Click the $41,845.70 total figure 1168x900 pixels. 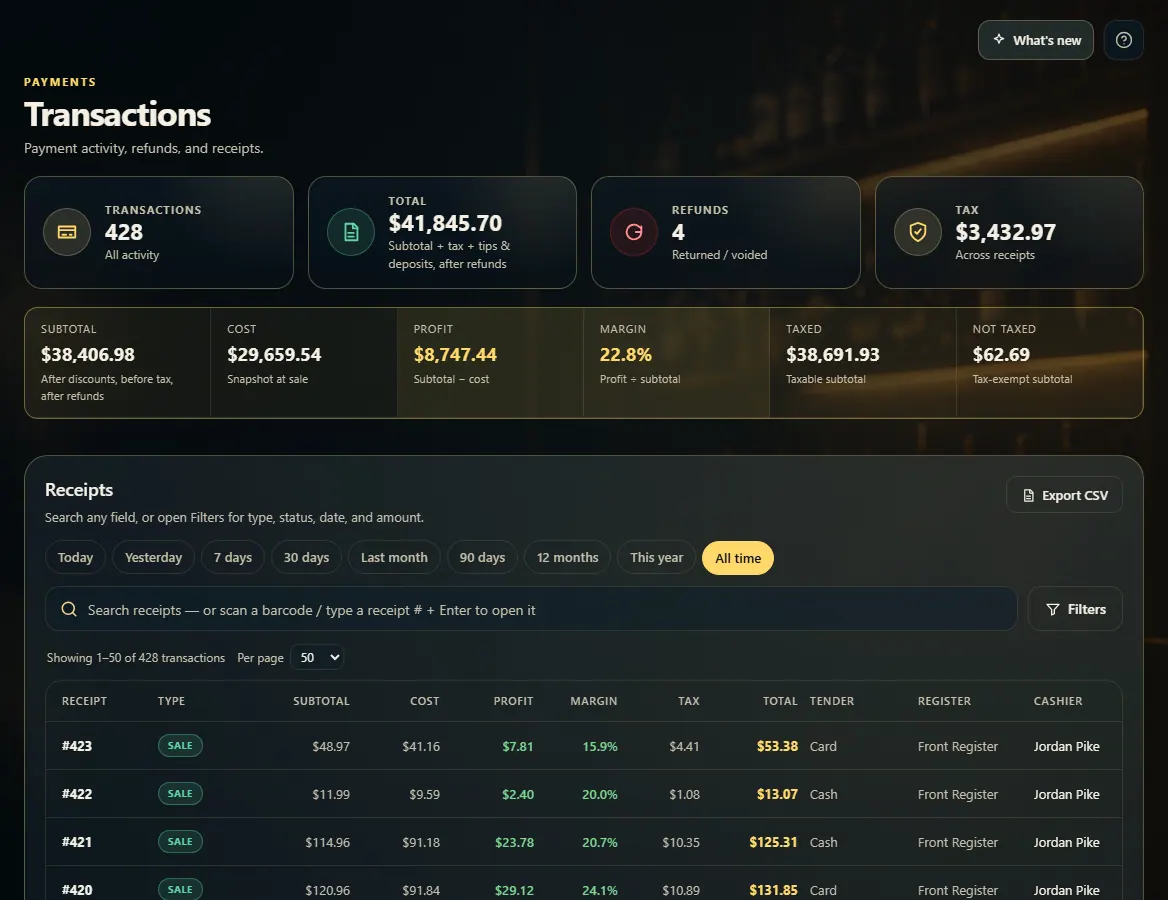pyautogui.click(x=445, y=223)
